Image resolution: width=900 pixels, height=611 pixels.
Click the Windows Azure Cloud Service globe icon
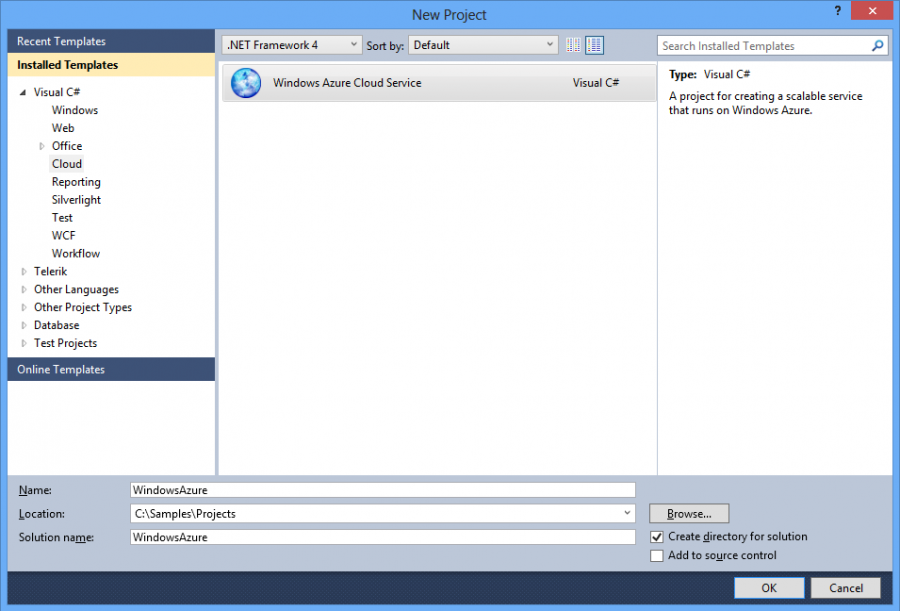[246, 83]
